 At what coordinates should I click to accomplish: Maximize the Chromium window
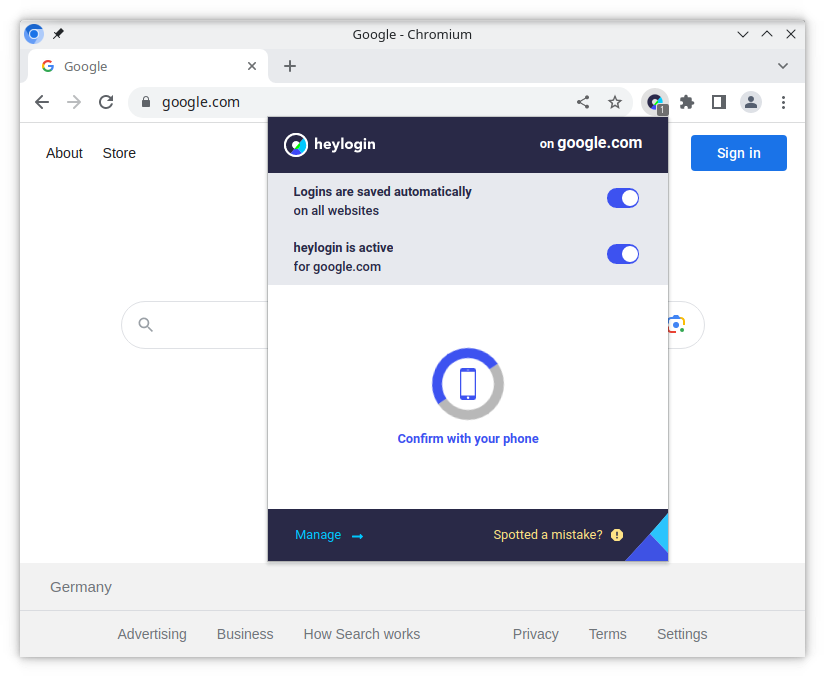(767, 34)
